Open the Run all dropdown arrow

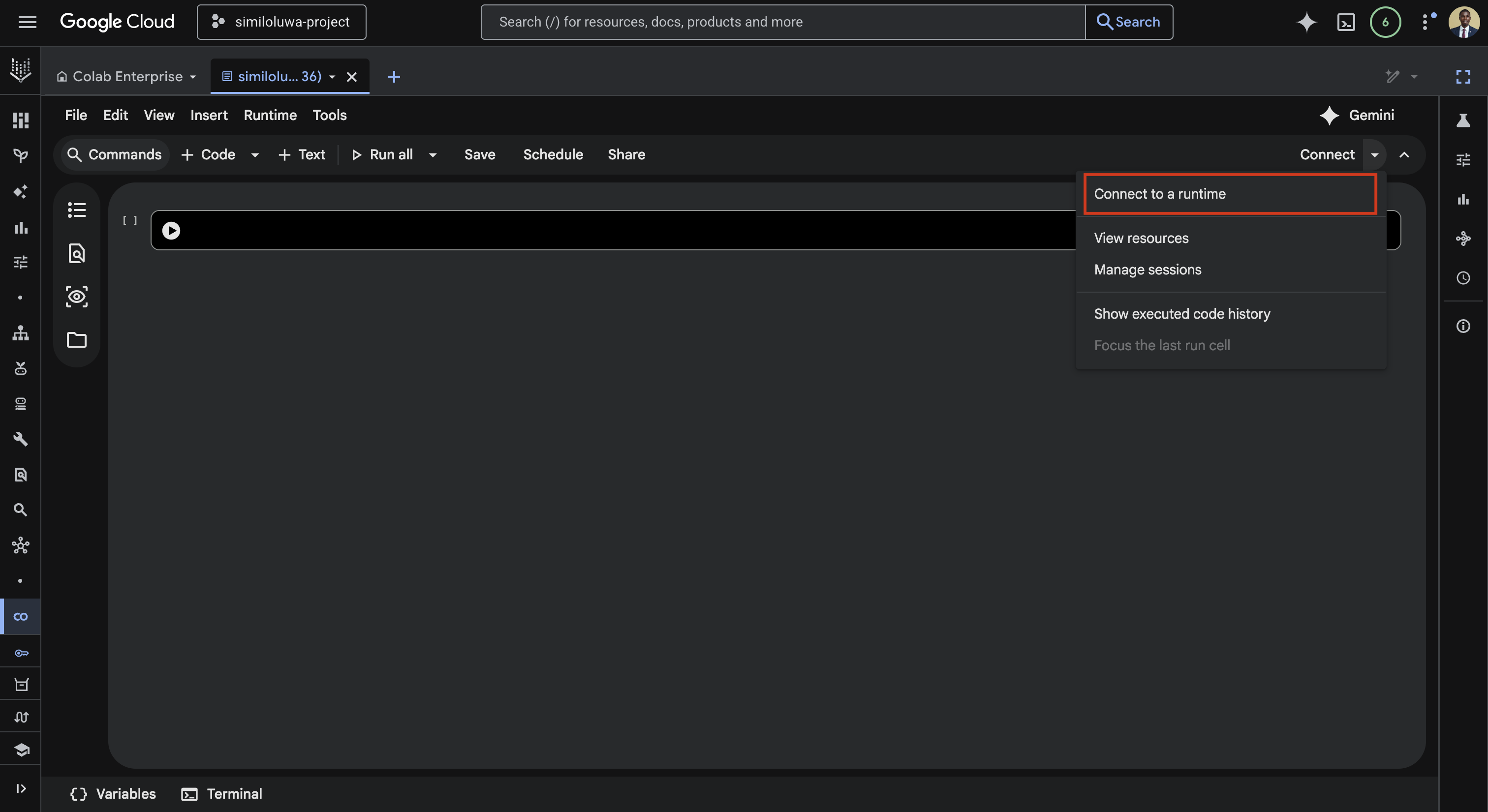click(x=433, y=155)
